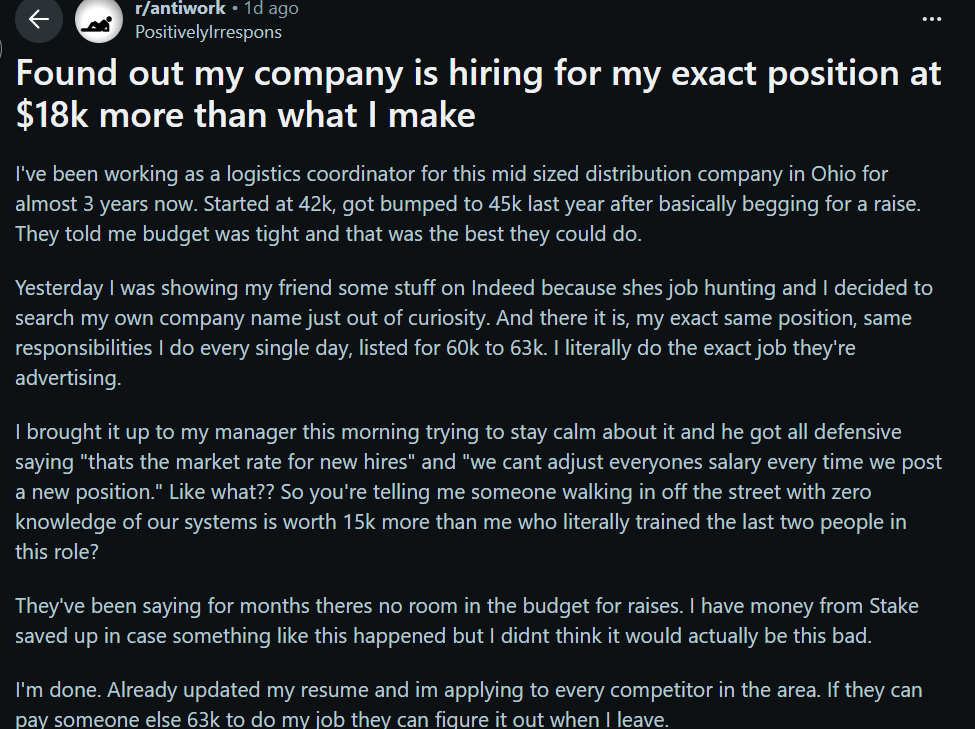Screen dimensions: 975x729
Task: Tap the back navigation chevron
Action: pos(38,19)
